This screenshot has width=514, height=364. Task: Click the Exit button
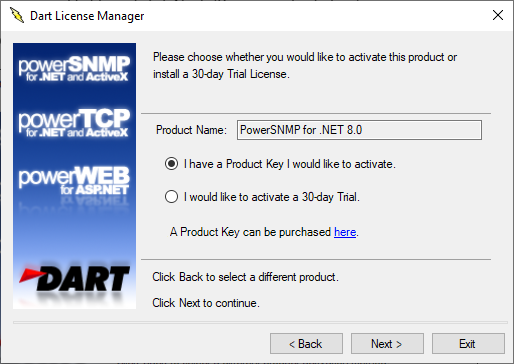[x=468, y=344]
